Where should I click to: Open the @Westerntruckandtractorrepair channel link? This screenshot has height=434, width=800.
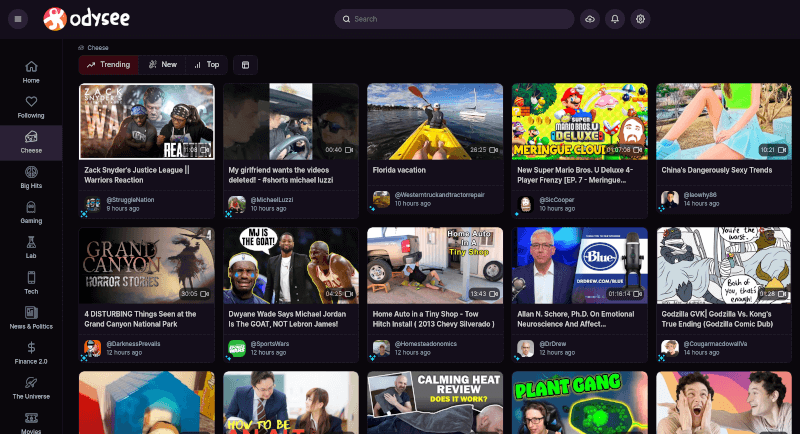(439, 195)
